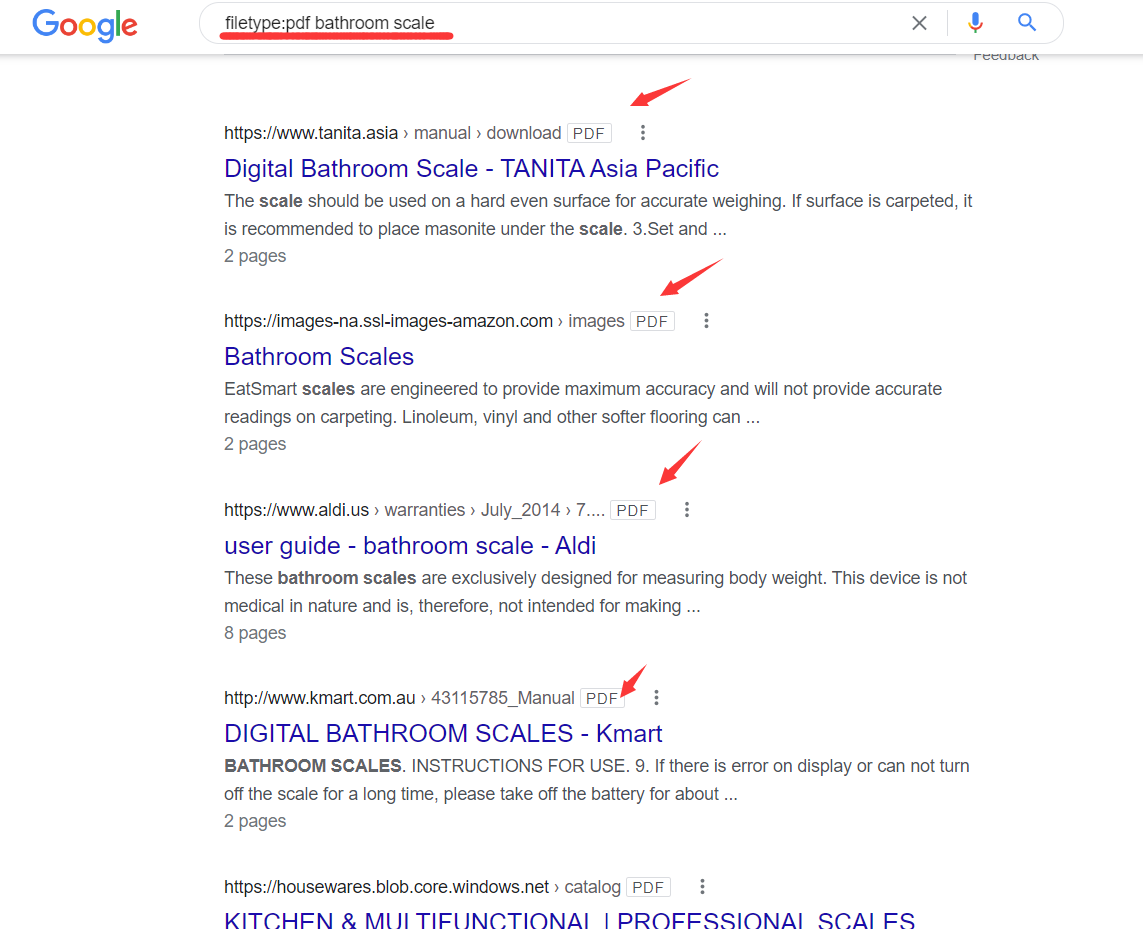Click PDF badge on amazon images result
Image resolution: width=1143 pixels, height=929 pixels.
click(652, 322)
